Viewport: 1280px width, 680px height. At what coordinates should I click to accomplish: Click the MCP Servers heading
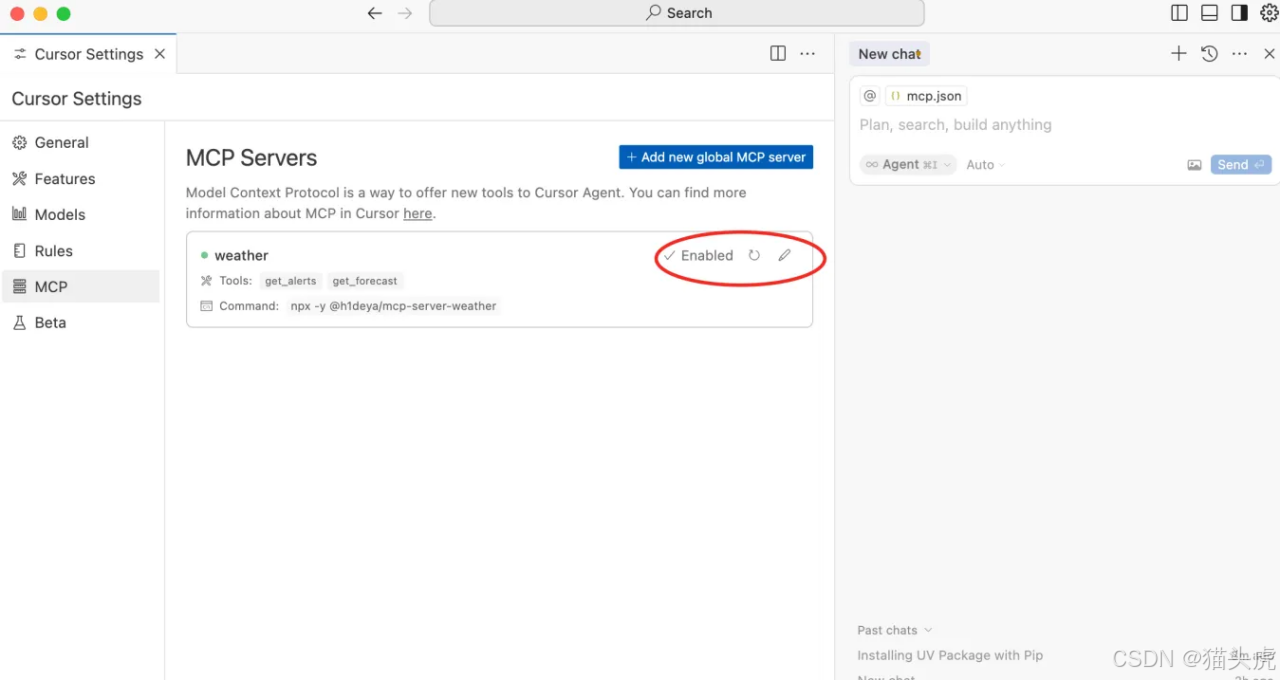click(x=251, y=158)
